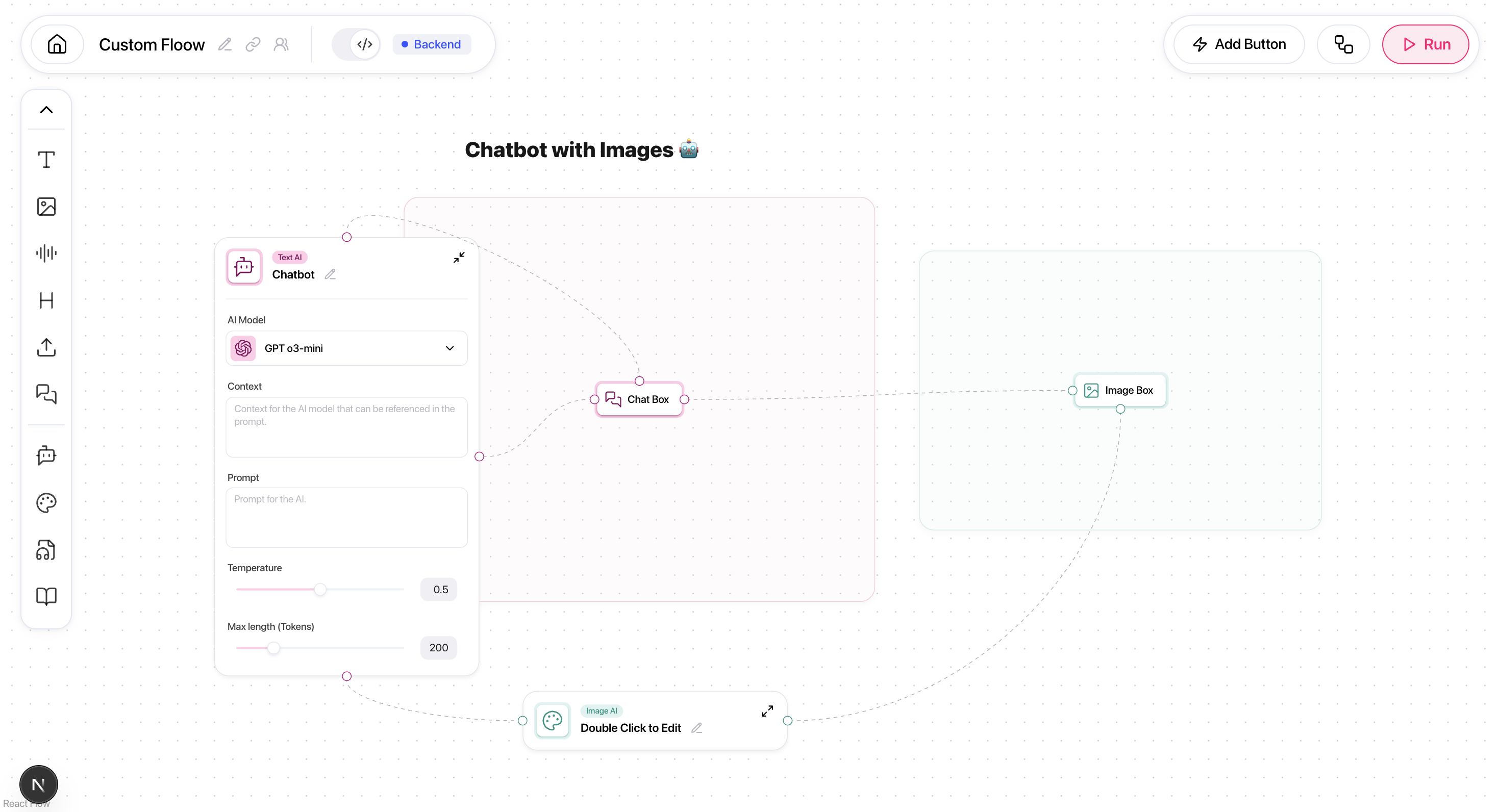This screenshot has height=812, width=1498.
Task: Click into the Prompt text field
Action: (x=346, y=517)
